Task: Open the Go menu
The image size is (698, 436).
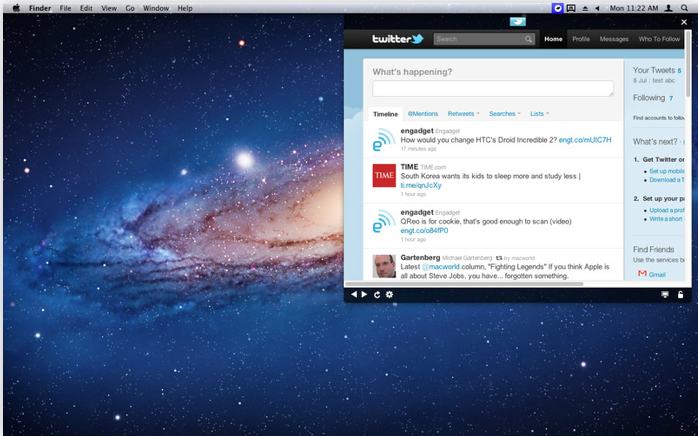Action: click(x=130, y=8)
